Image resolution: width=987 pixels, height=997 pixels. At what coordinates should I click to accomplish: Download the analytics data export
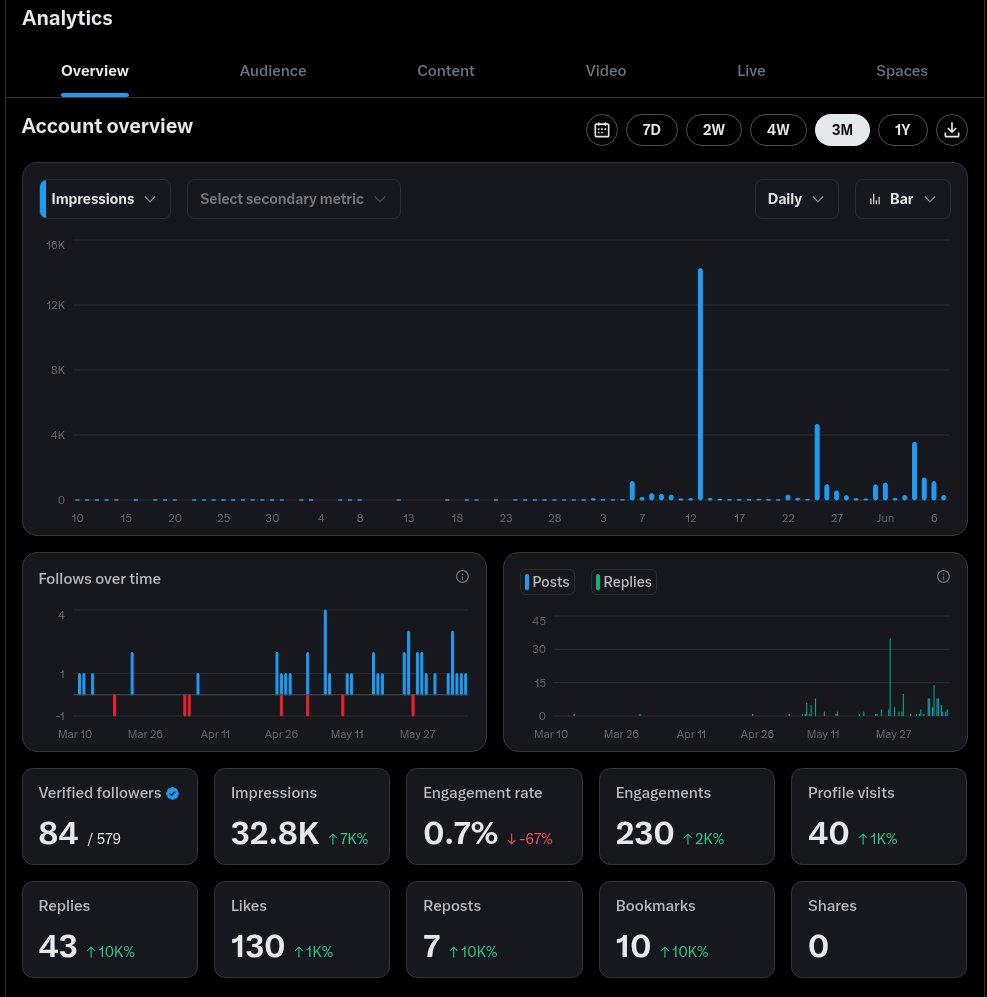tap(951, 130)
